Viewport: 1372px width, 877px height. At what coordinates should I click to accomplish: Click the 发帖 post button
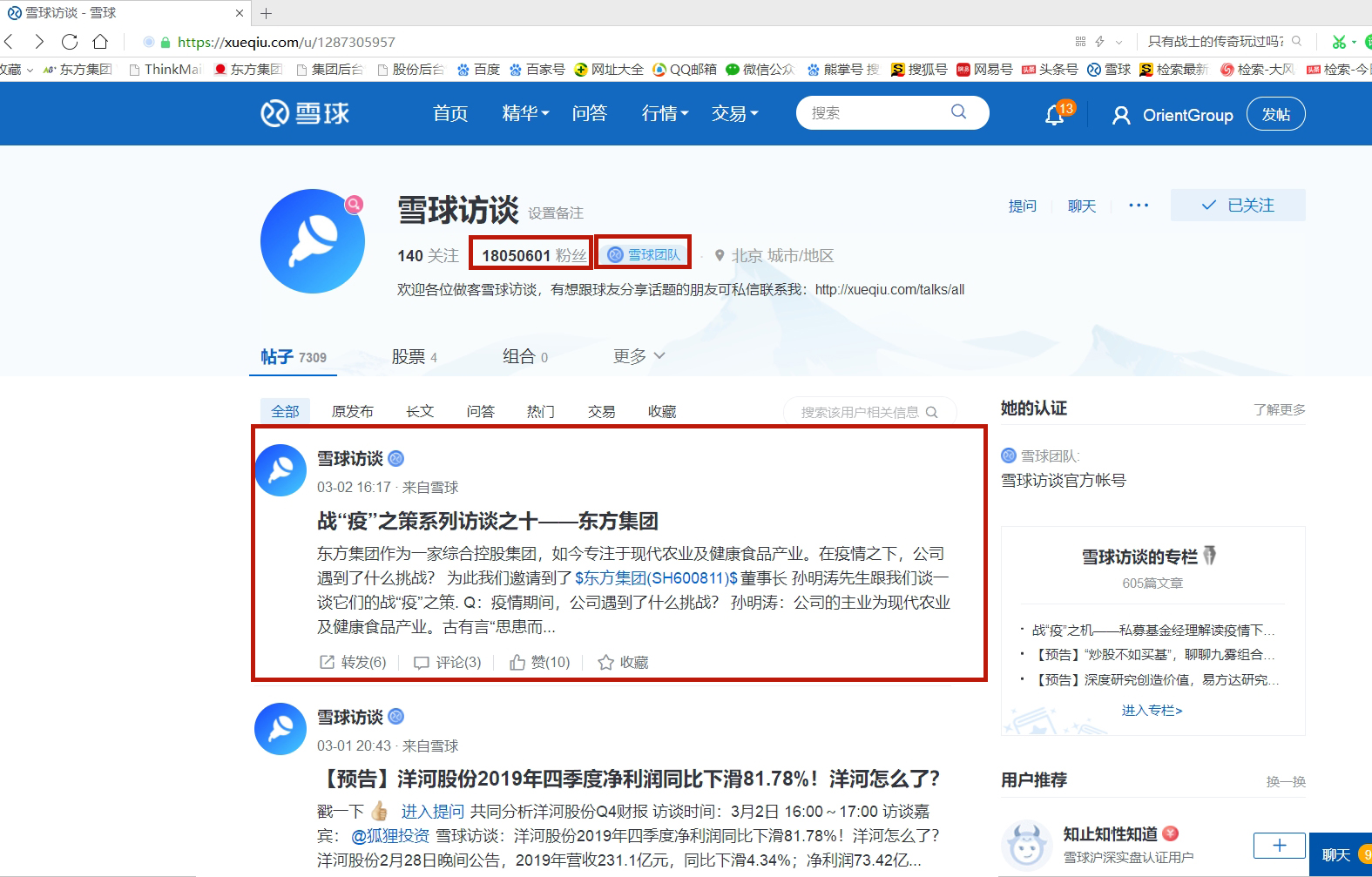pos(1276,114)
